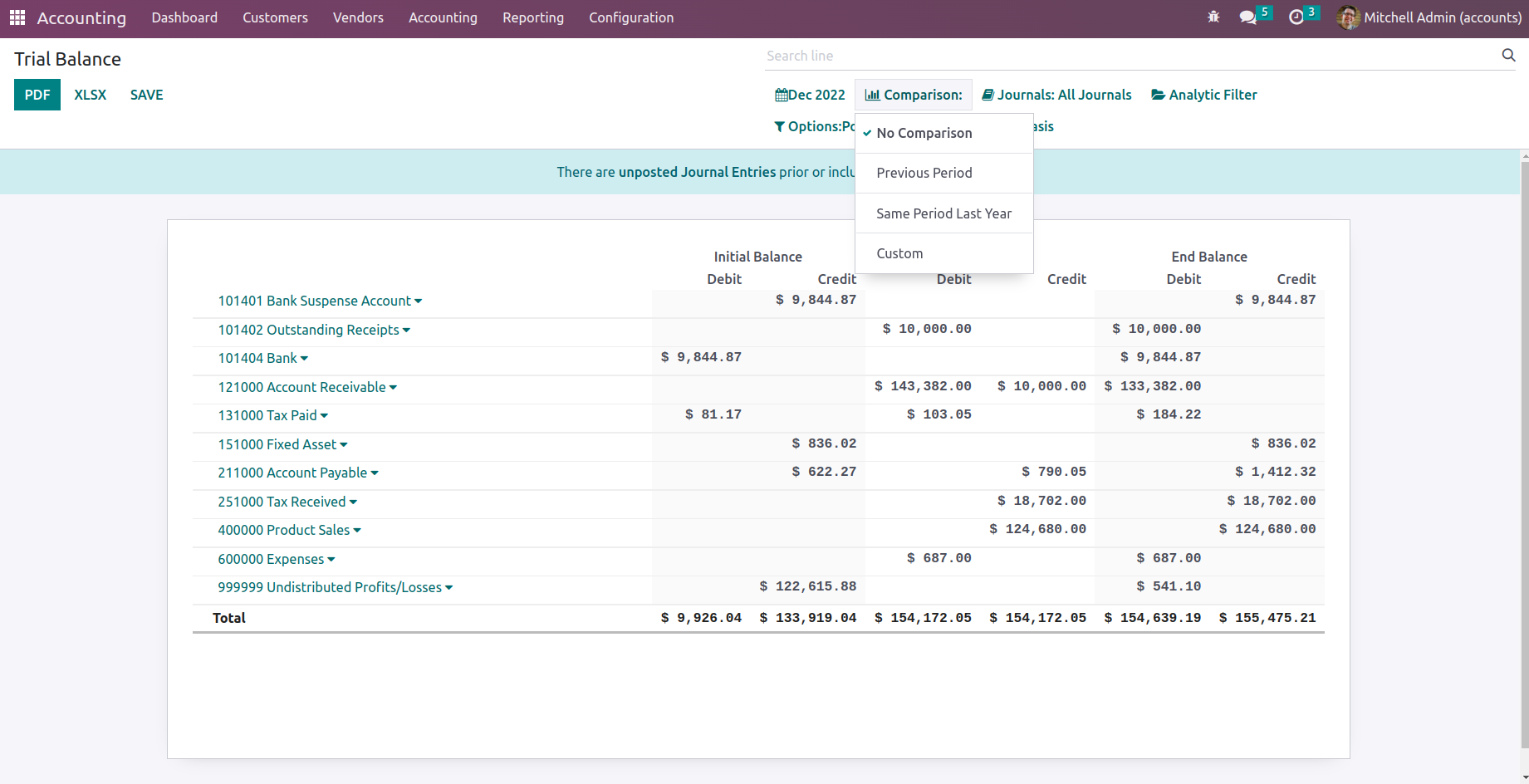Click the Analytic Filter folder icon
Image resolution: width=1529 pixels, height=784 pixels.
click(1158, 95)
